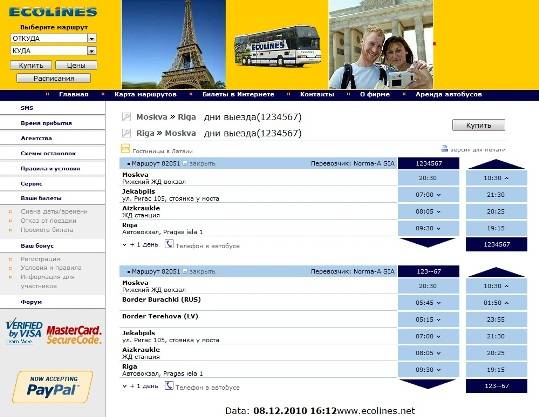Open the Форум sidebar link
Viewport: 539px width, 417px height.
coord(31,302)
